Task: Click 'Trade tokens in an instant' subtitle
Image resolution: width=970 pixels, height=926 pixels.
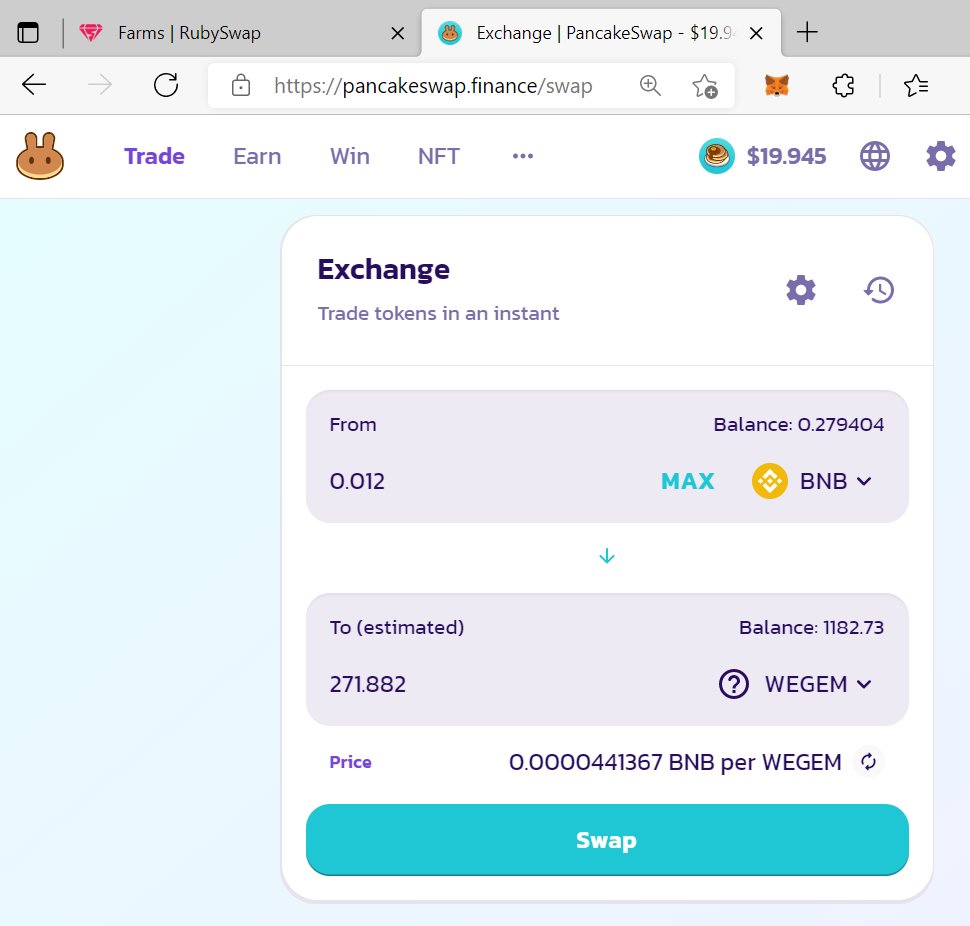Action: click(439, 314)
